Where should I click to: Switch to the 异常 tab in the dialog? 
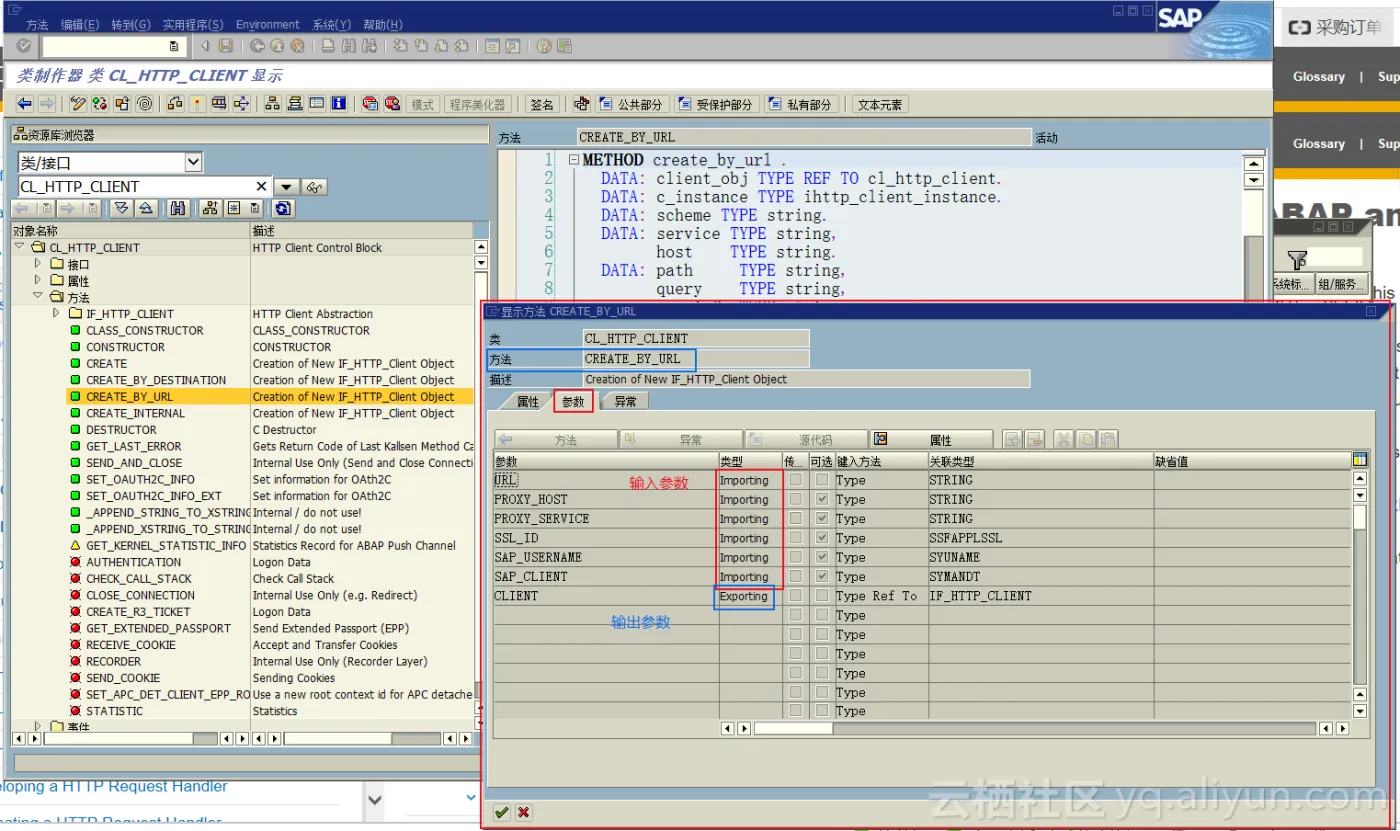click(626, 401)
